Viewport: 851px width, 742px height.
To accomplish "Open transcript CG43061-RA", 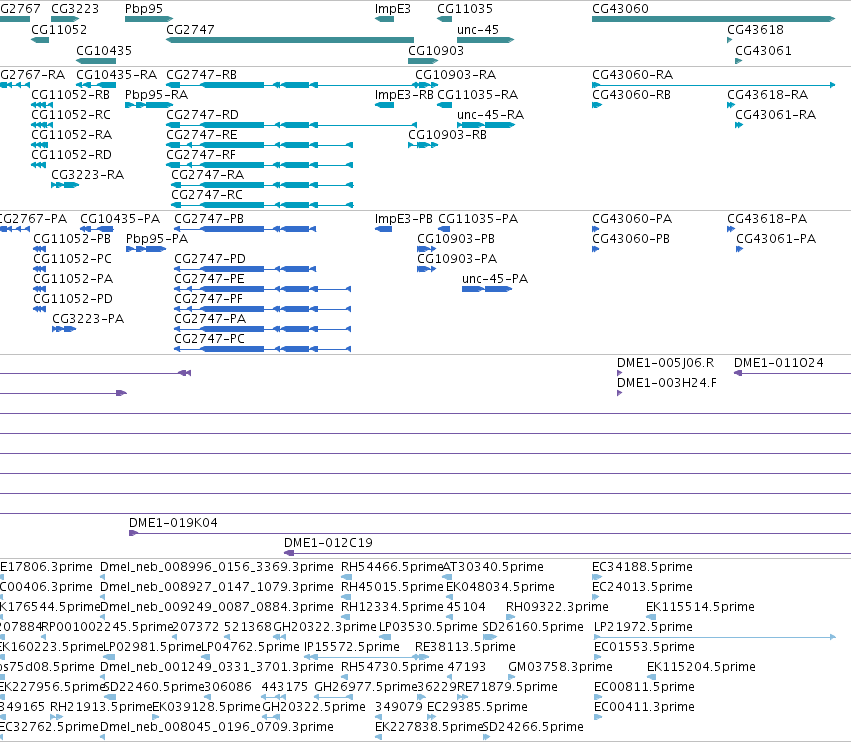I will coord(776,115).
